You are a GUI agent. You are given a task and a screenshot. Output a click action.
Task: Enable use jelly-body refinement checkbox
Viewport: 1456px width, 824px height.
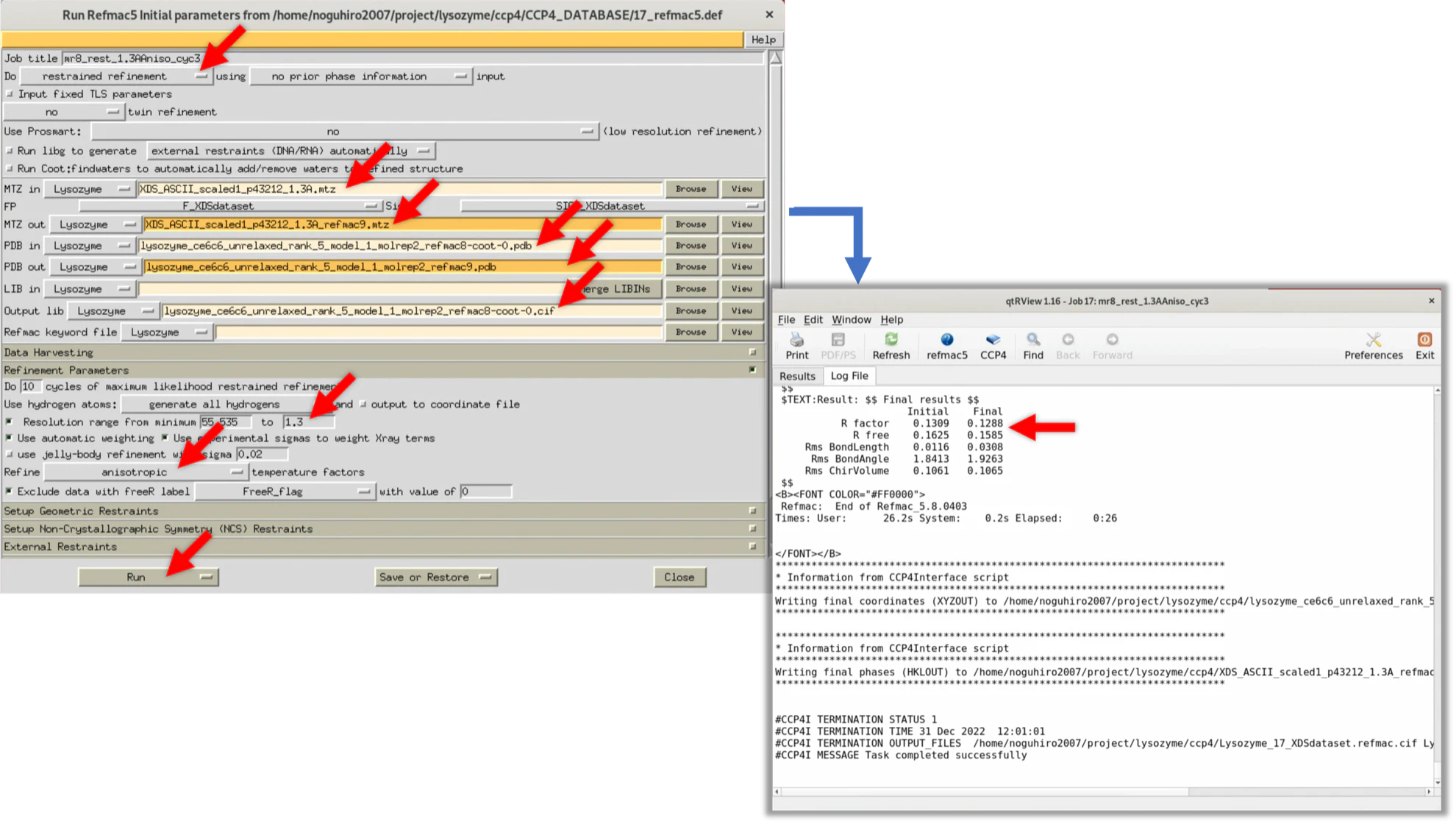point(10,454)
